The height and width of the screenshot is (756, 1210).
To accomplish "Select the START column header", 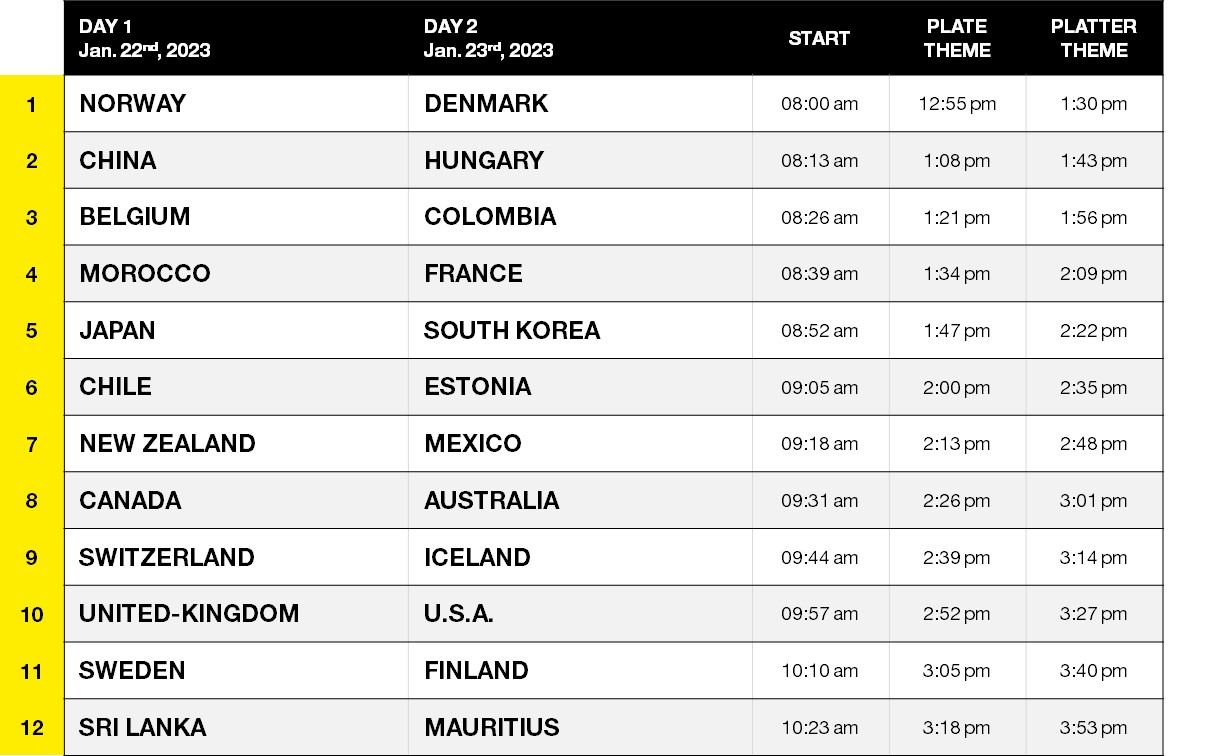I will (x=819, y=38).
